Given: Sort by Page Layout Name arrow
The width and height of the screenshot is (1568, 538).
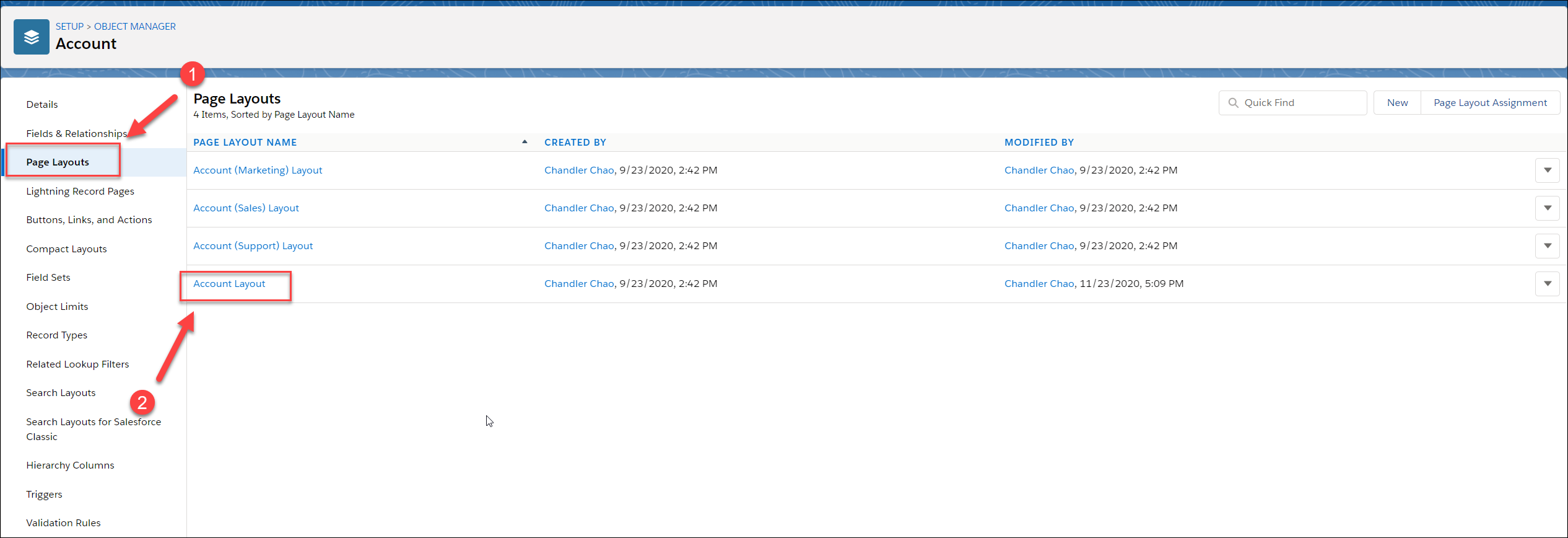Looking at the screenshot, I should click(525, 142).
